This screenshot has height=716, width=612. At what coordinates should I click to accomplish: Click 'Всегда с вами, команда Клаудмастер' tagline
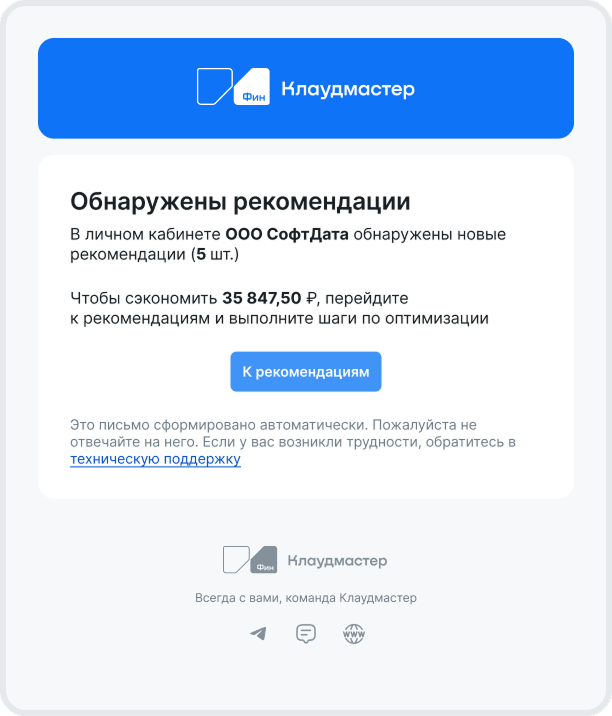pos(306,598)
